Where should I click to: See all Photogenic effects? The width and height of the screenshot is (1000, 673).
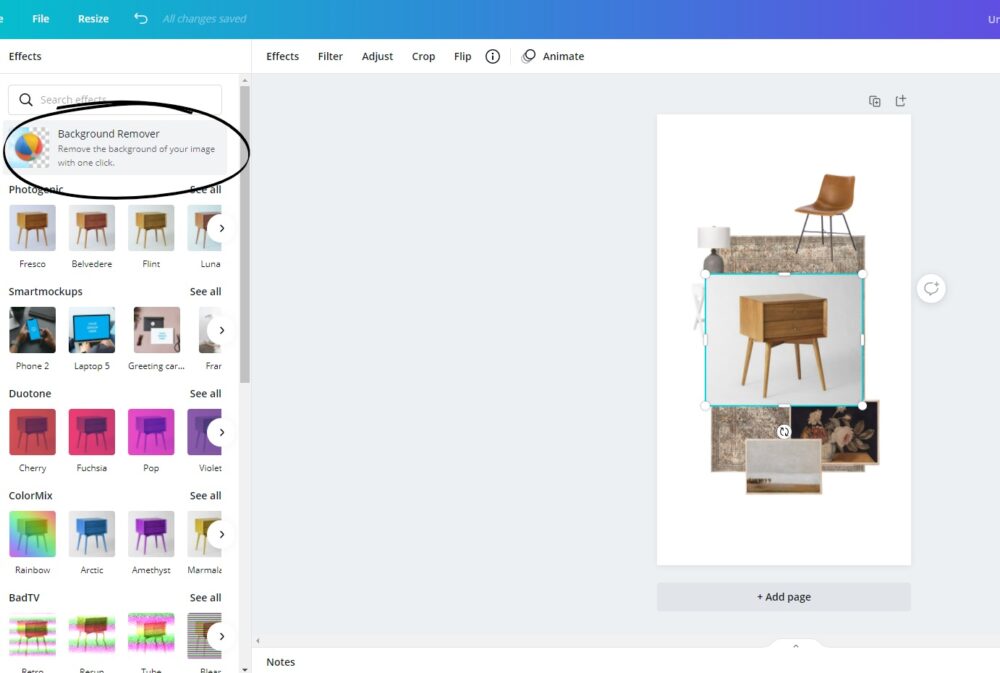coord(205,189)
